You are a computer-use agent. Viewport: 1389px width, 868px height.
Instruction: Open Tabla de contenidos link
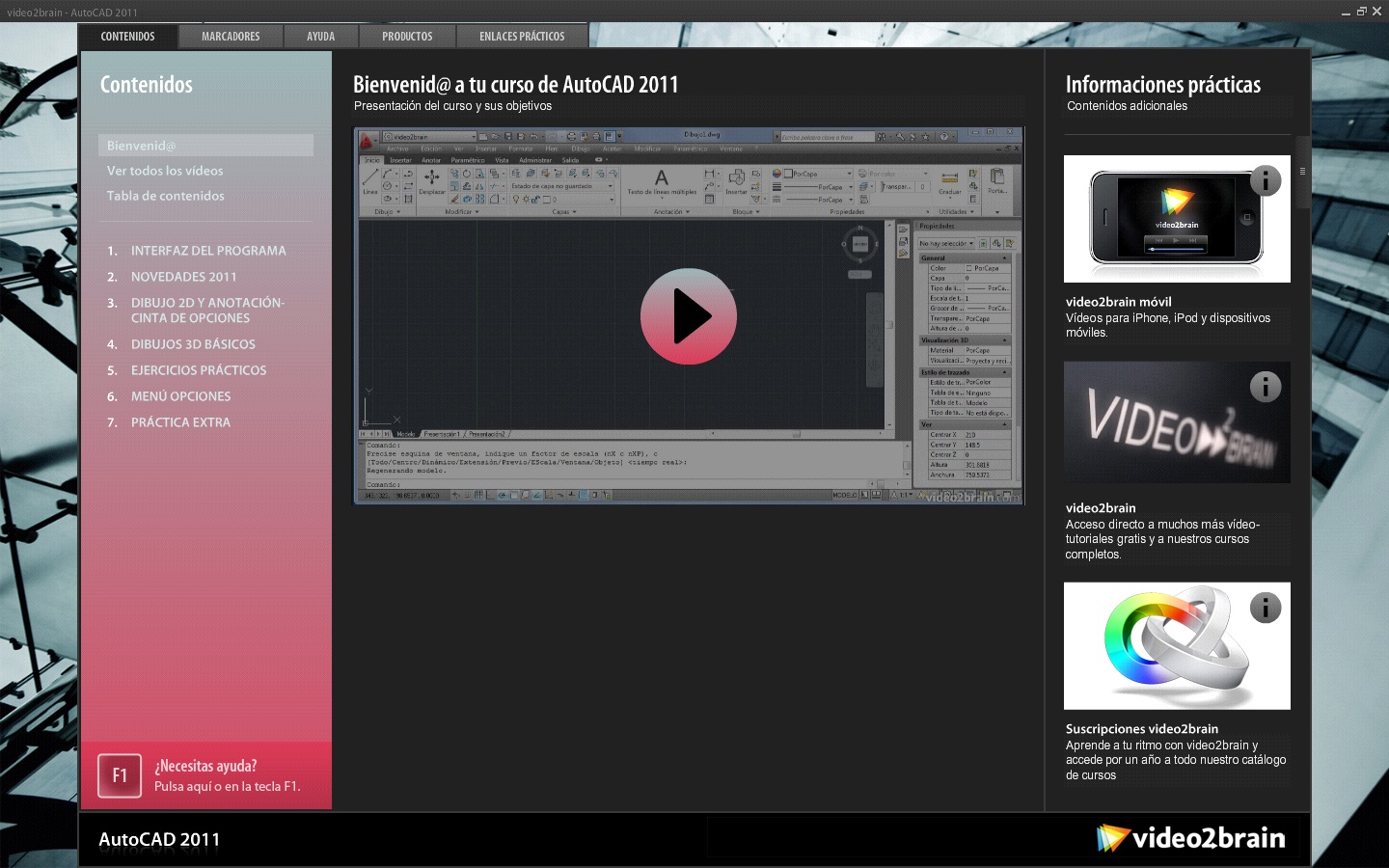(165, 196)
